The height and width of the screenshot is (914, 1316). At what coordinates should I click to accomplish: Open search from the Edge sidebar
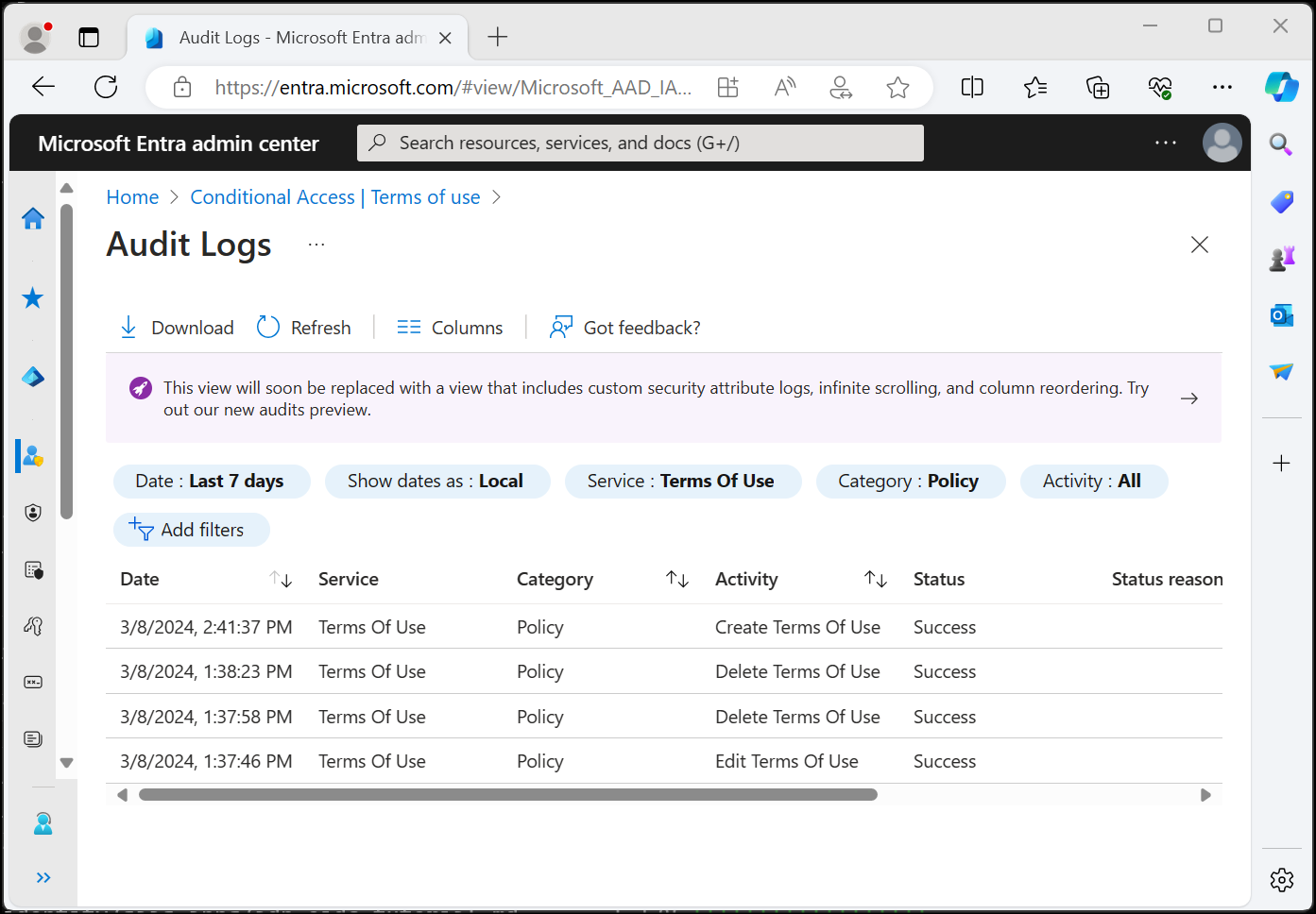click(x=1281, y=144)
